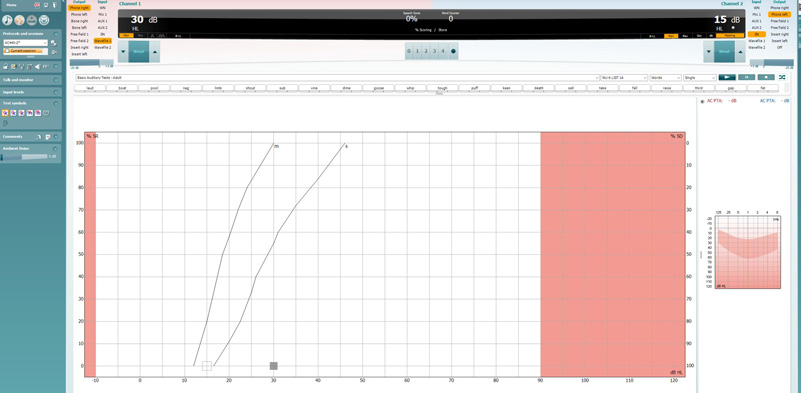801x393 pixels.
Task: Select the fourth test symbol icon
Action: pos(30,112)
